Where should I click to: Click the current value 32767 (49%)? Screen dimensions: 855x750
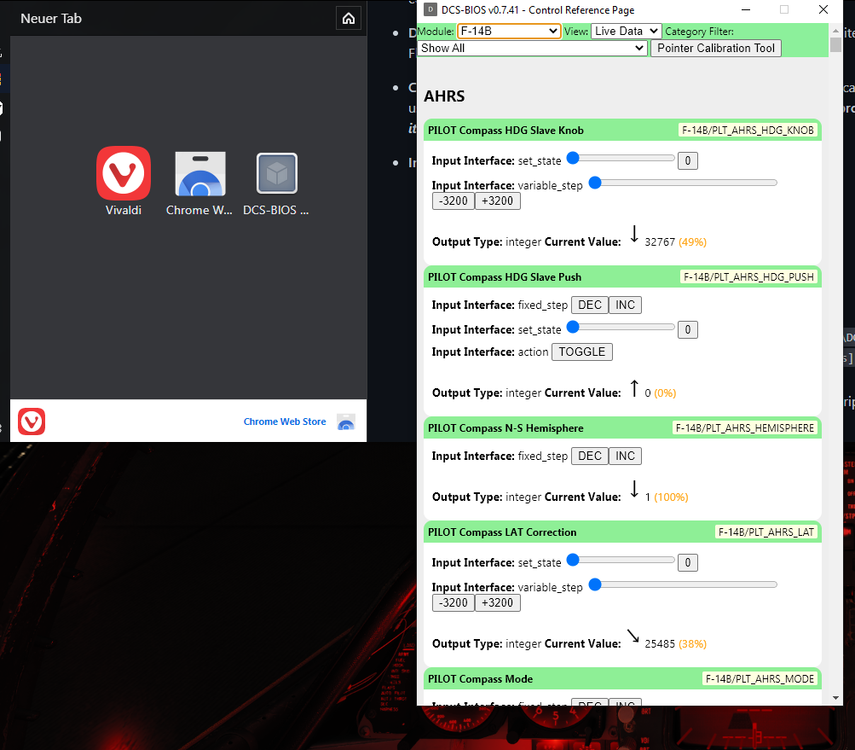coord(675,242)
